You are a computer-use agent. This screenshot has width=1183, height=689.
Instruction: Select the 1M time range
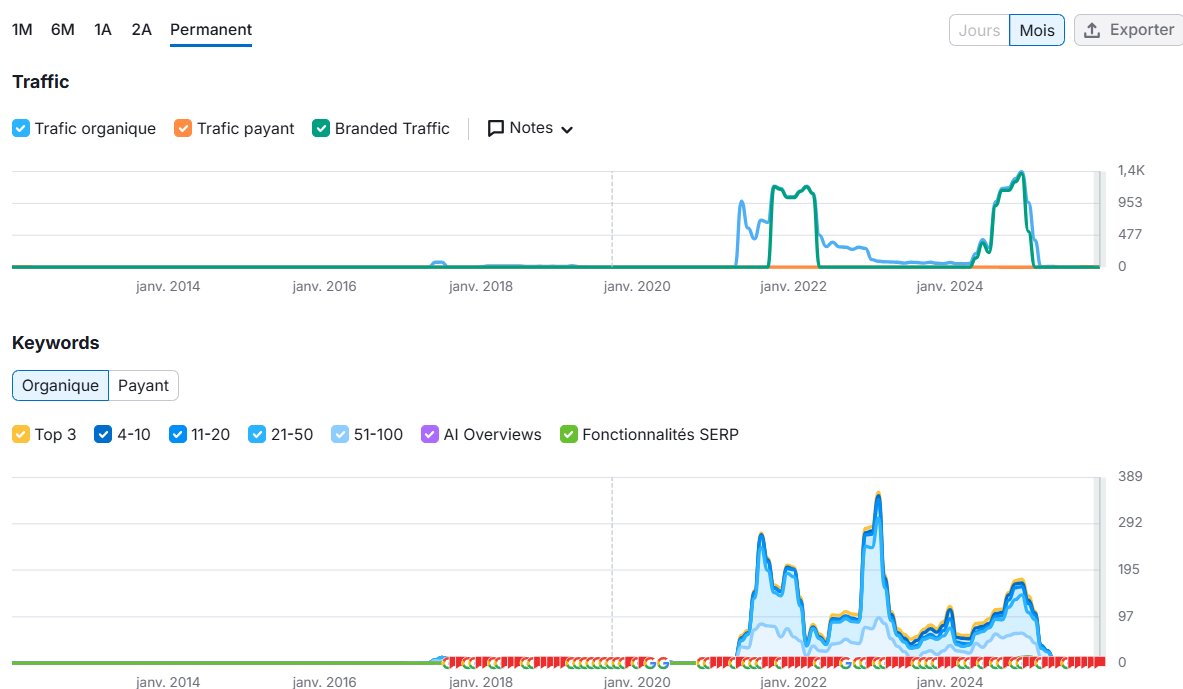pyautogui.click(x=22, y=29)
